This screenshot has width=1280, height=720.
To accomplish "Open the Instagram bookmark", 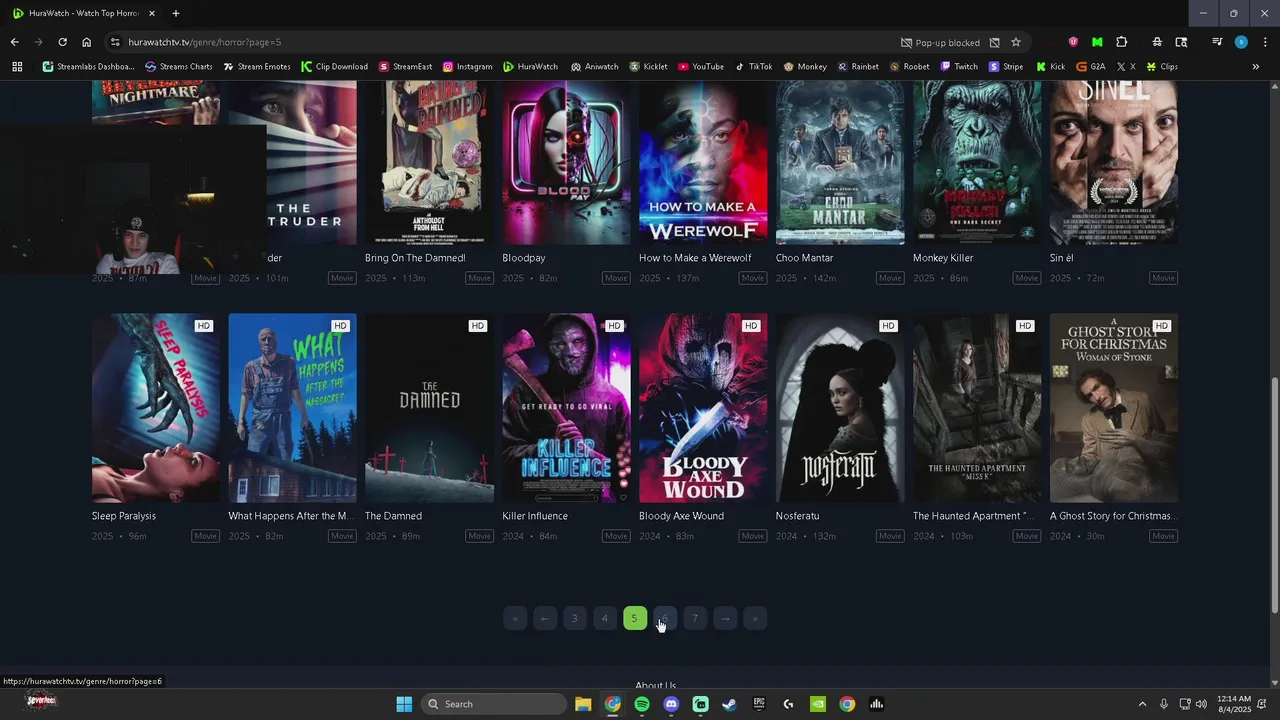I will coord(467,67).
